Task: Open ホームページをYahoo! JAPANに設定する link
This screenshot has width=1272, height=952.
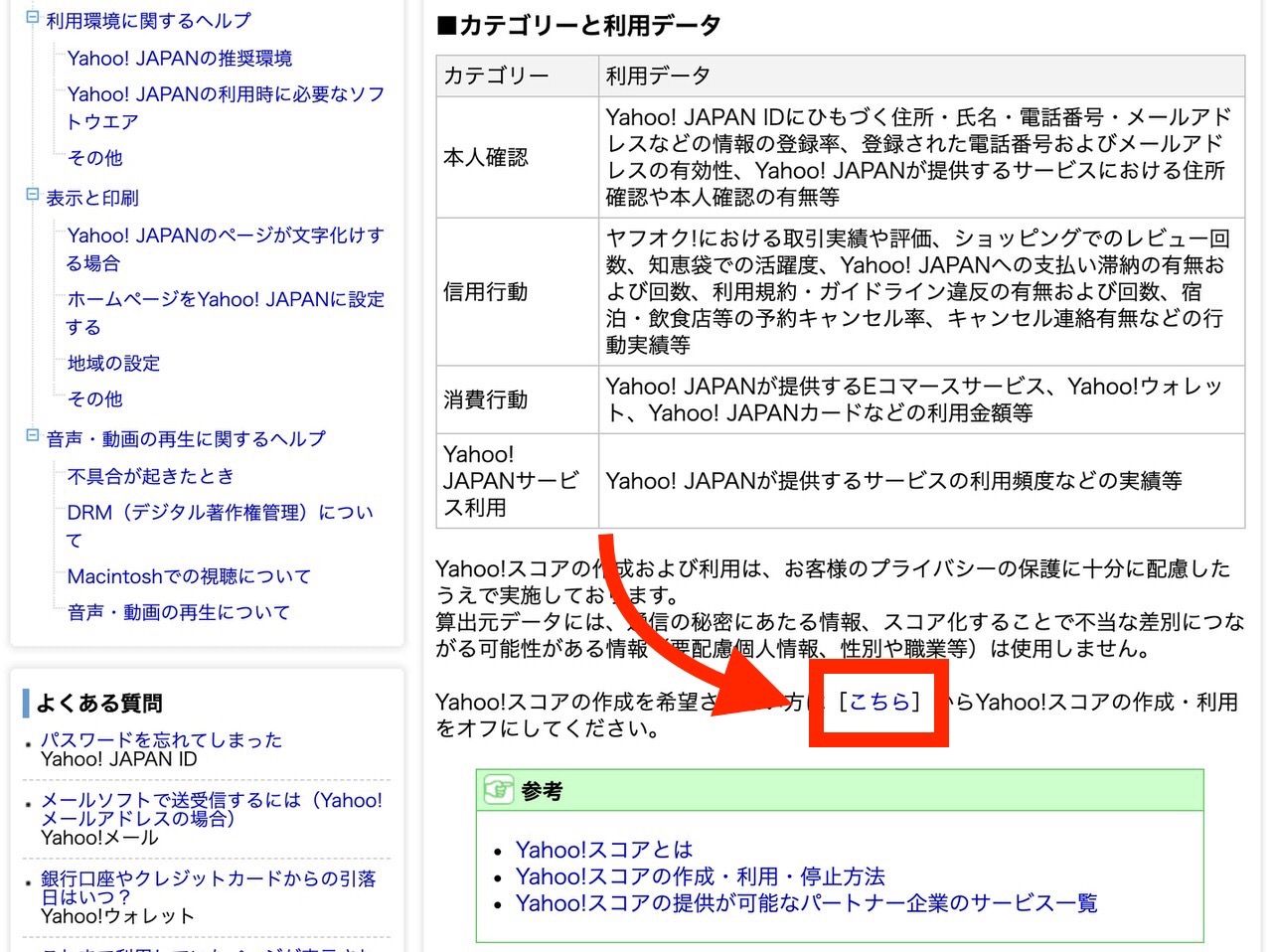Action: coord(226,313)
